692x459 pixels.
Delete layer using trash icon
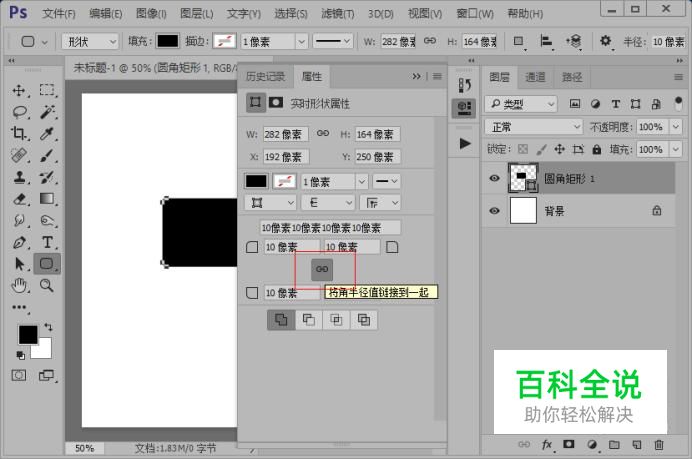pos(659,444)
